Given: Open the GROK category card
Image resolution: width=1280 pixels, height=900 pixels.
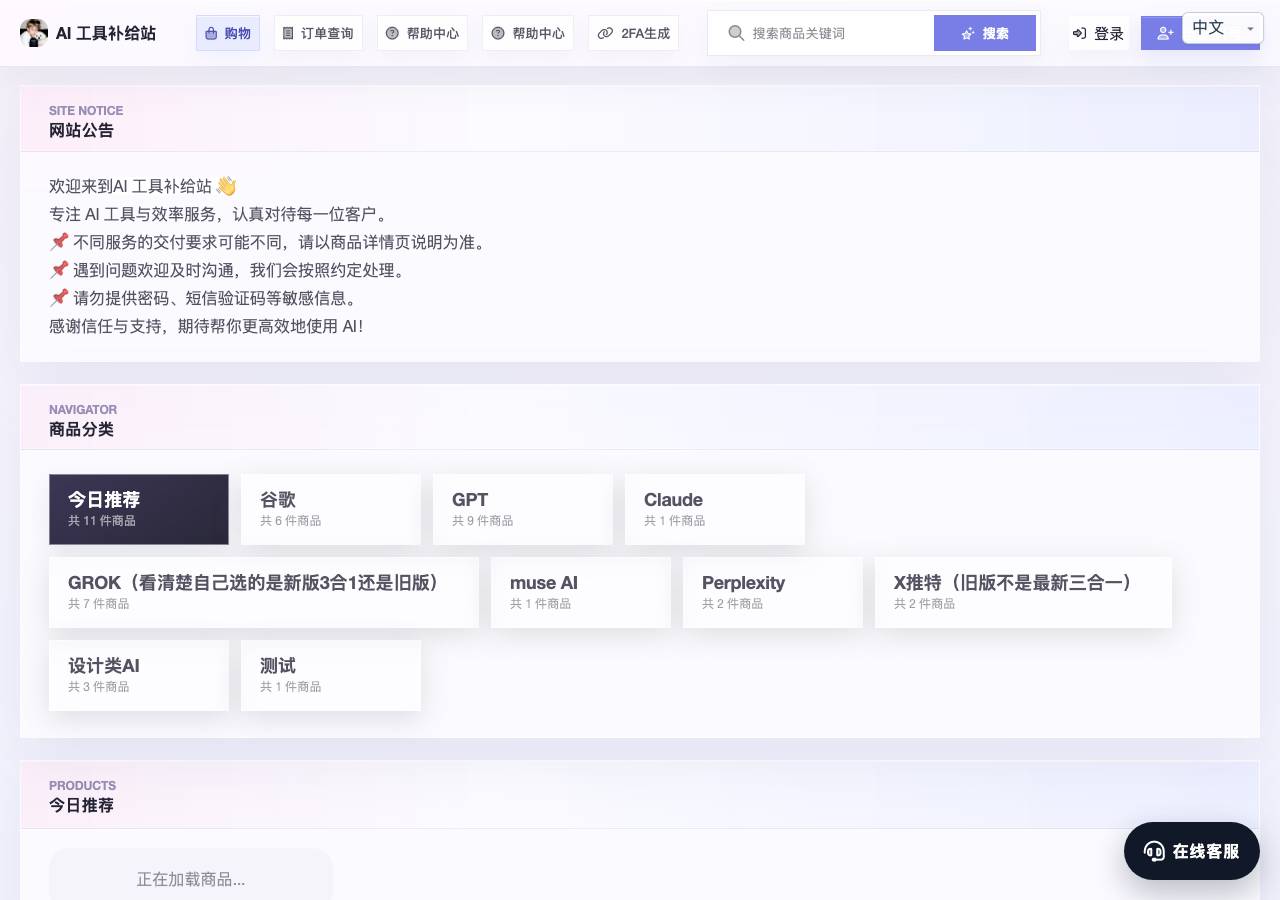Looking at the screenshot, I should 264,592.
